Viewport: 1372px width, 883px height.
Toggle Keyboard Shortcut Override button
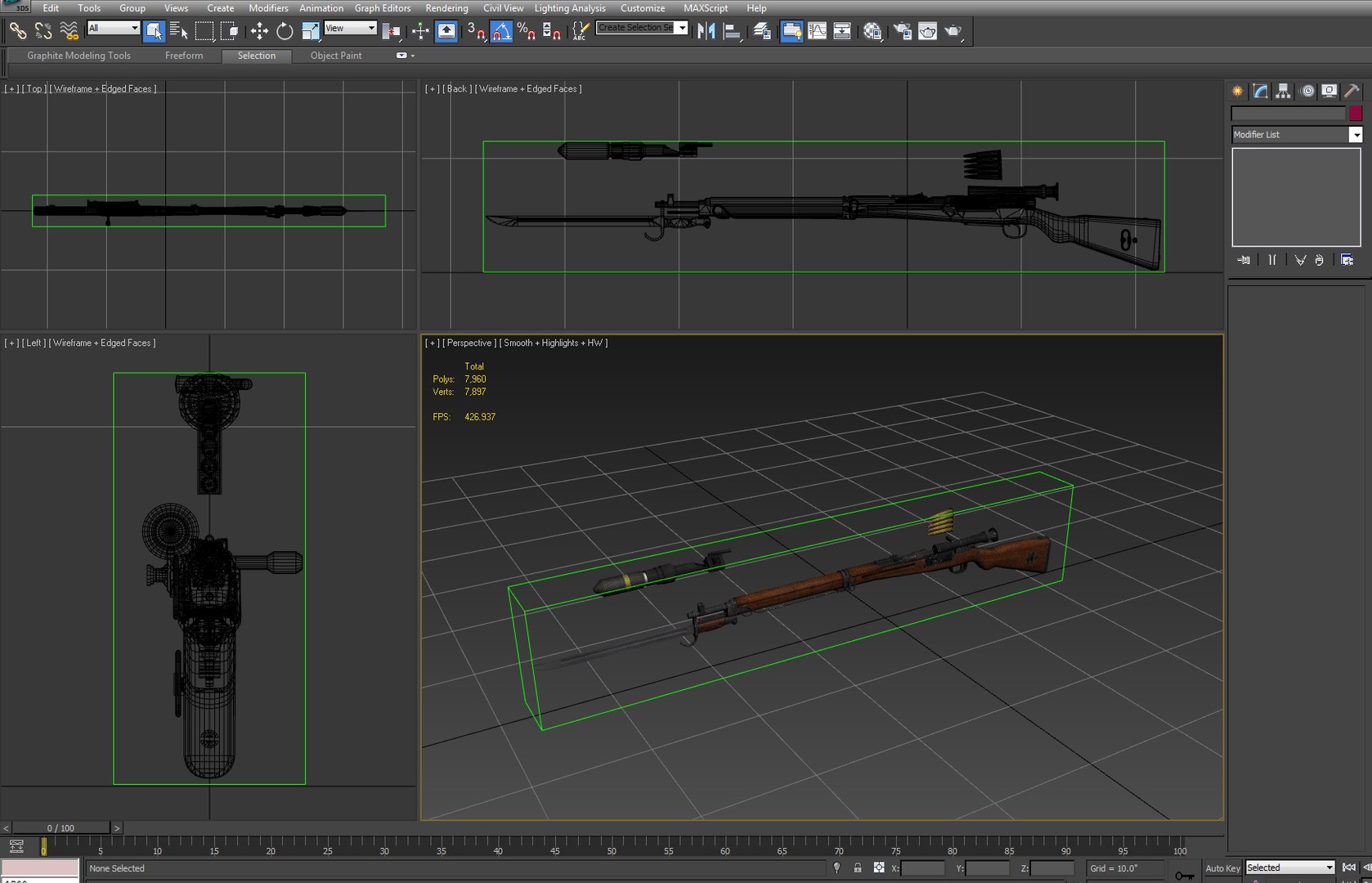point(446,31)
